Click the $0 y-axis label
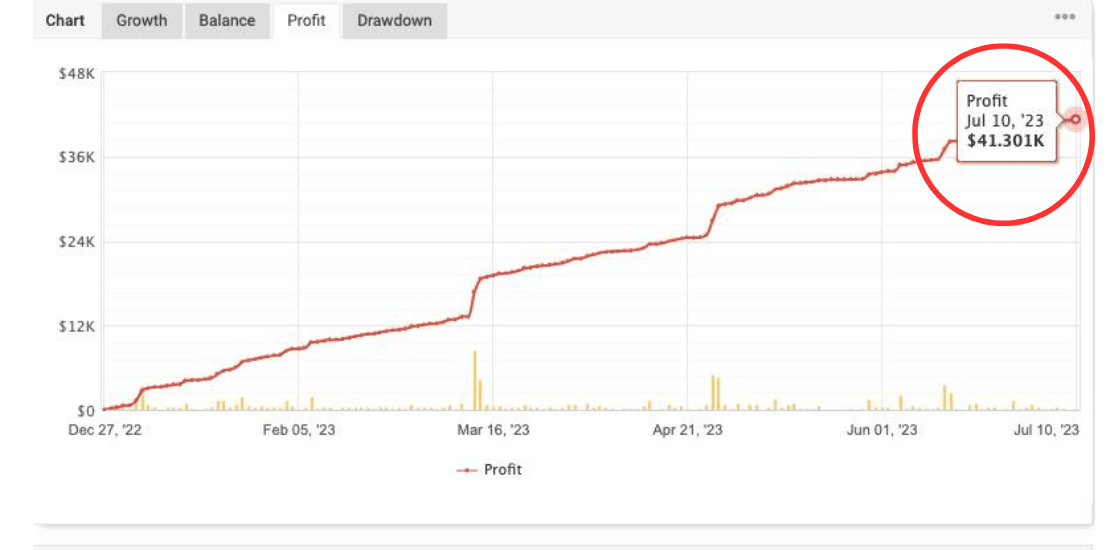This screenshot has width=1111, height=550. tap(84, 410)
